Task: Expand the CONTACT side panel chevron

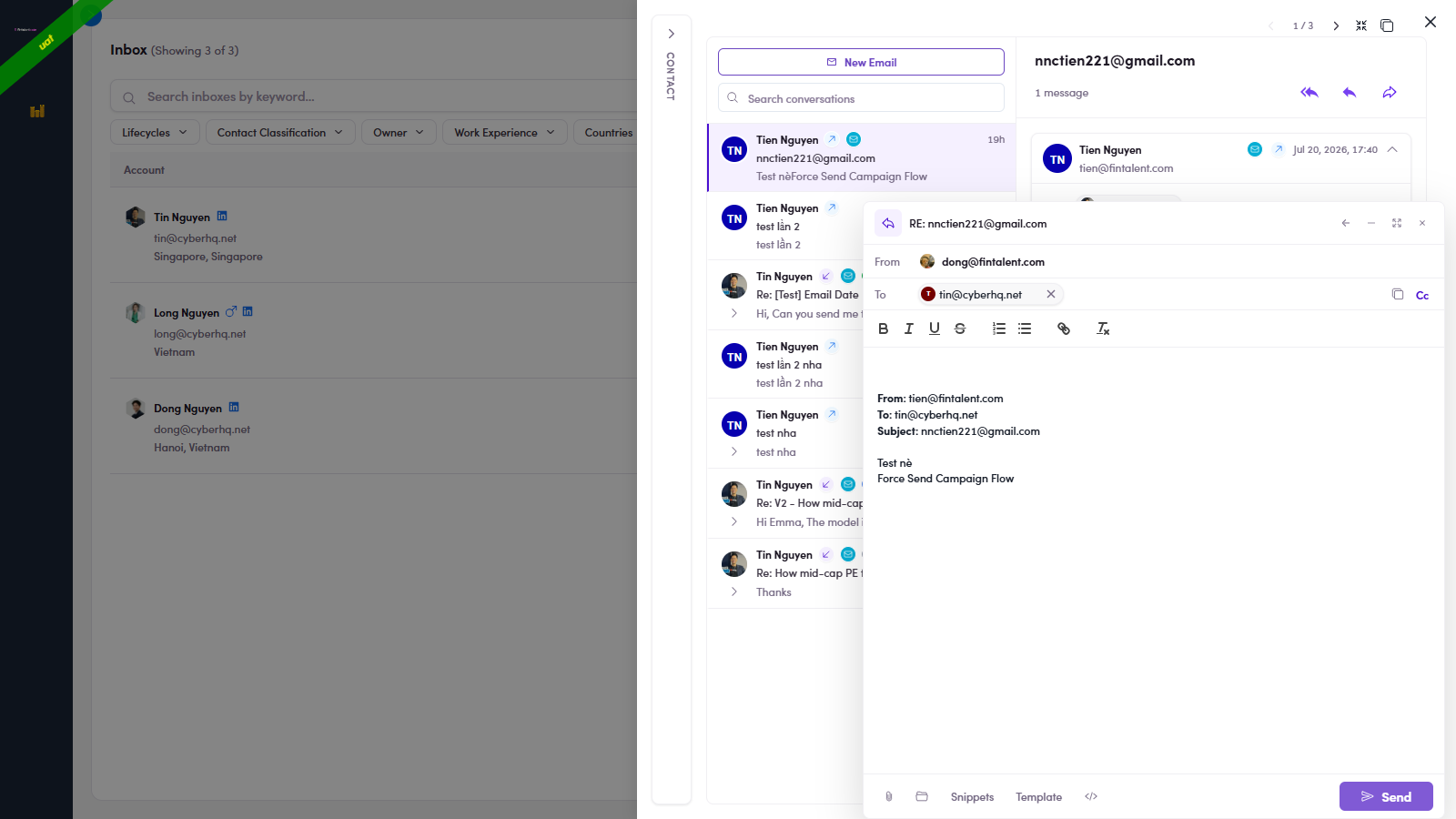Action: pyautogui.click(x=671, y=34)
